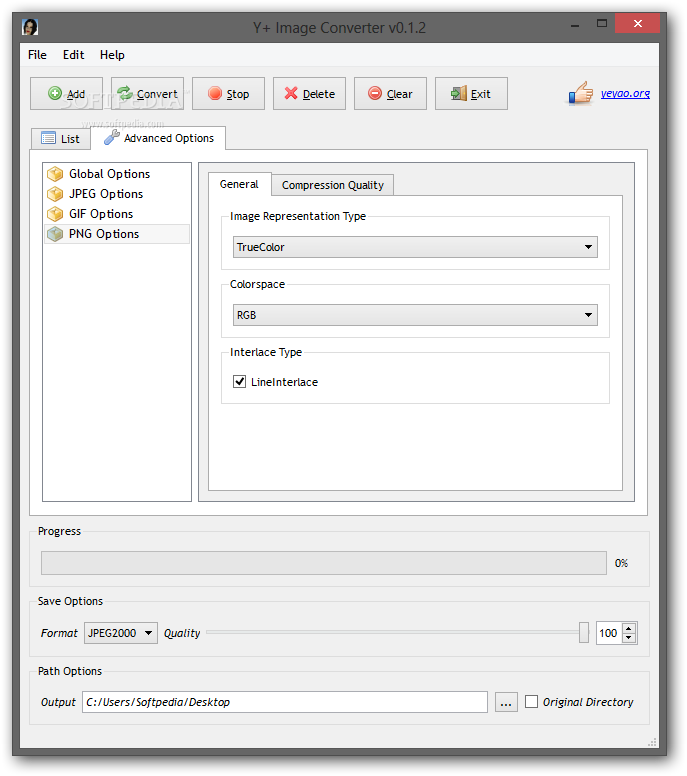Switch to the Compression Quality tab
The image size is (687, 776).
[333, 185]
